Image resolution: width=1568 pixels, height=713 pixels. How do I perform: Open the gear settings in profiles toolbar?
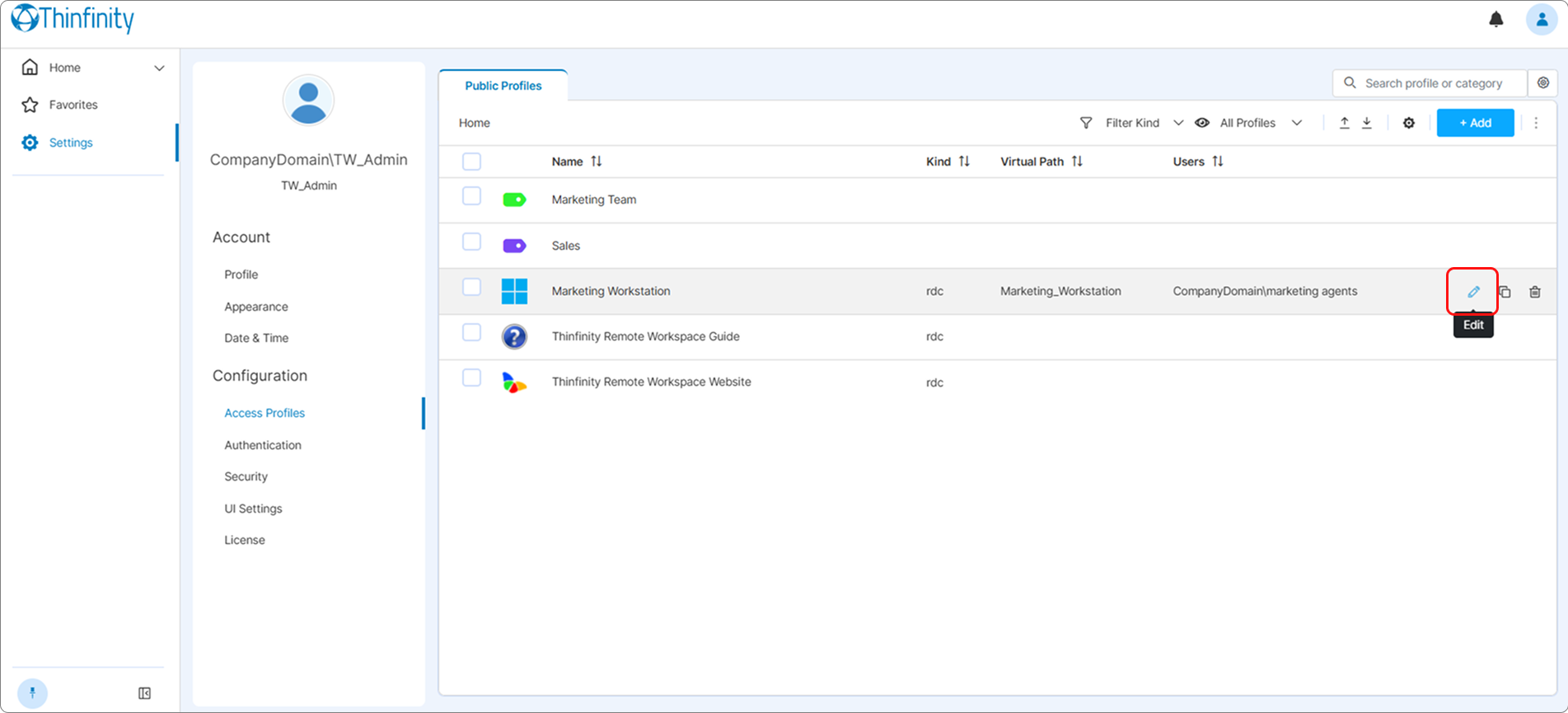(x=1409, y=123)
